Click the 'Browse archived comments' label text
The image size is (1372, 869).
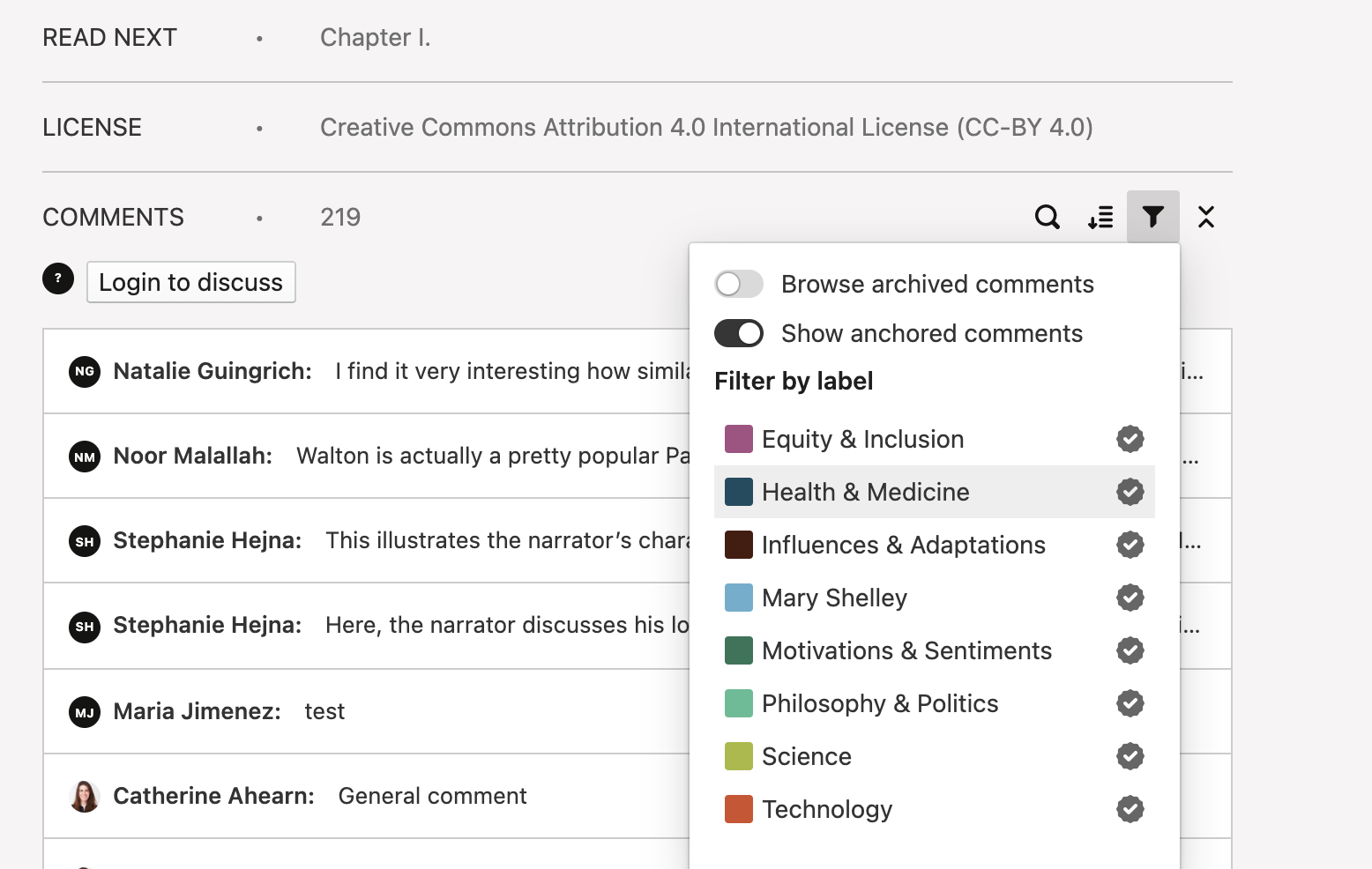click(937, 284)
